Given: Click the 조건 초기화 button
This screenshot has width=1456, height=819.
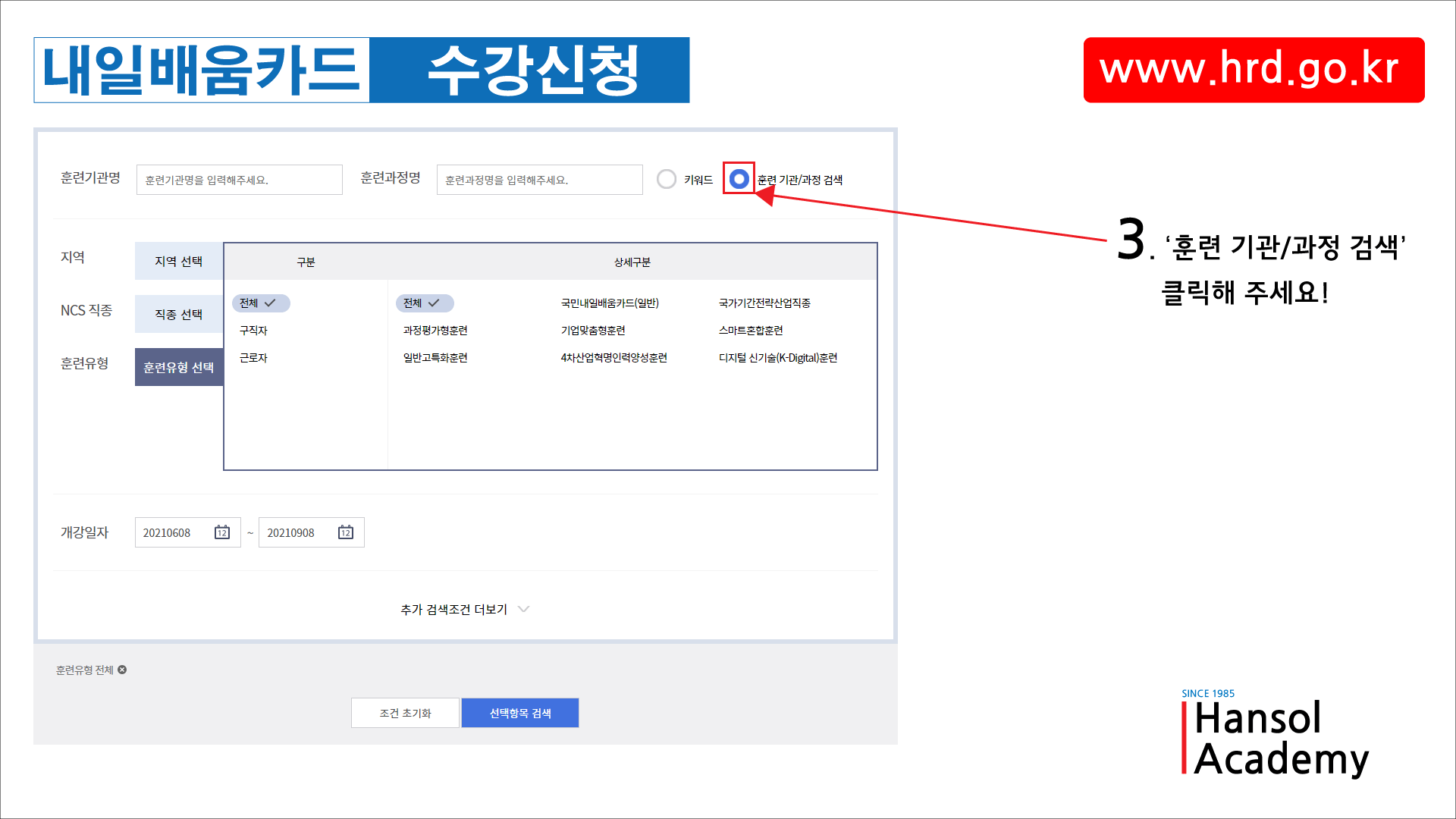Looking at the screenshot, I should click(x=405, y=713).
